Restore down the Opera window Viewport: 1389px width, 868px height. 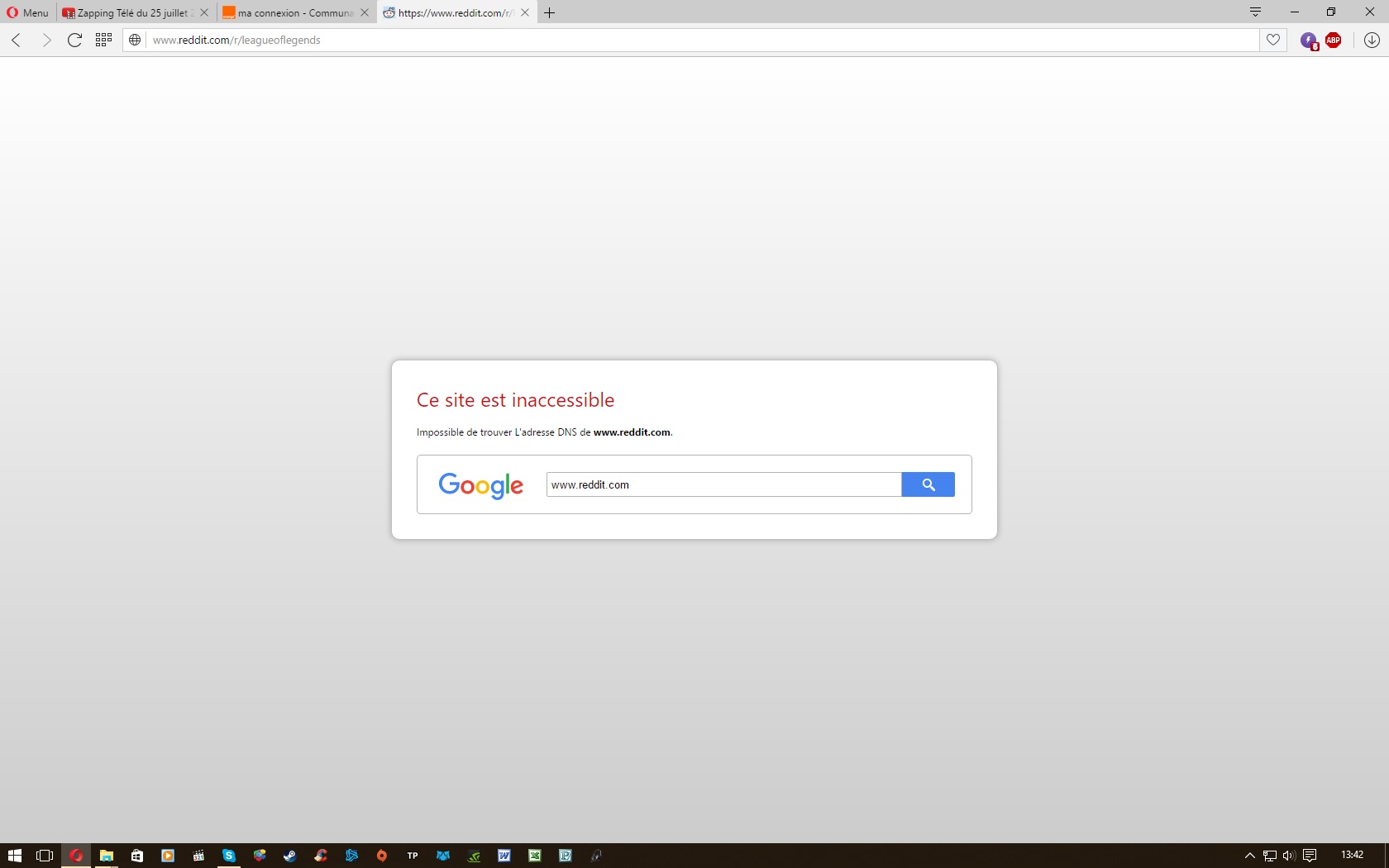tap(1331, 12)
